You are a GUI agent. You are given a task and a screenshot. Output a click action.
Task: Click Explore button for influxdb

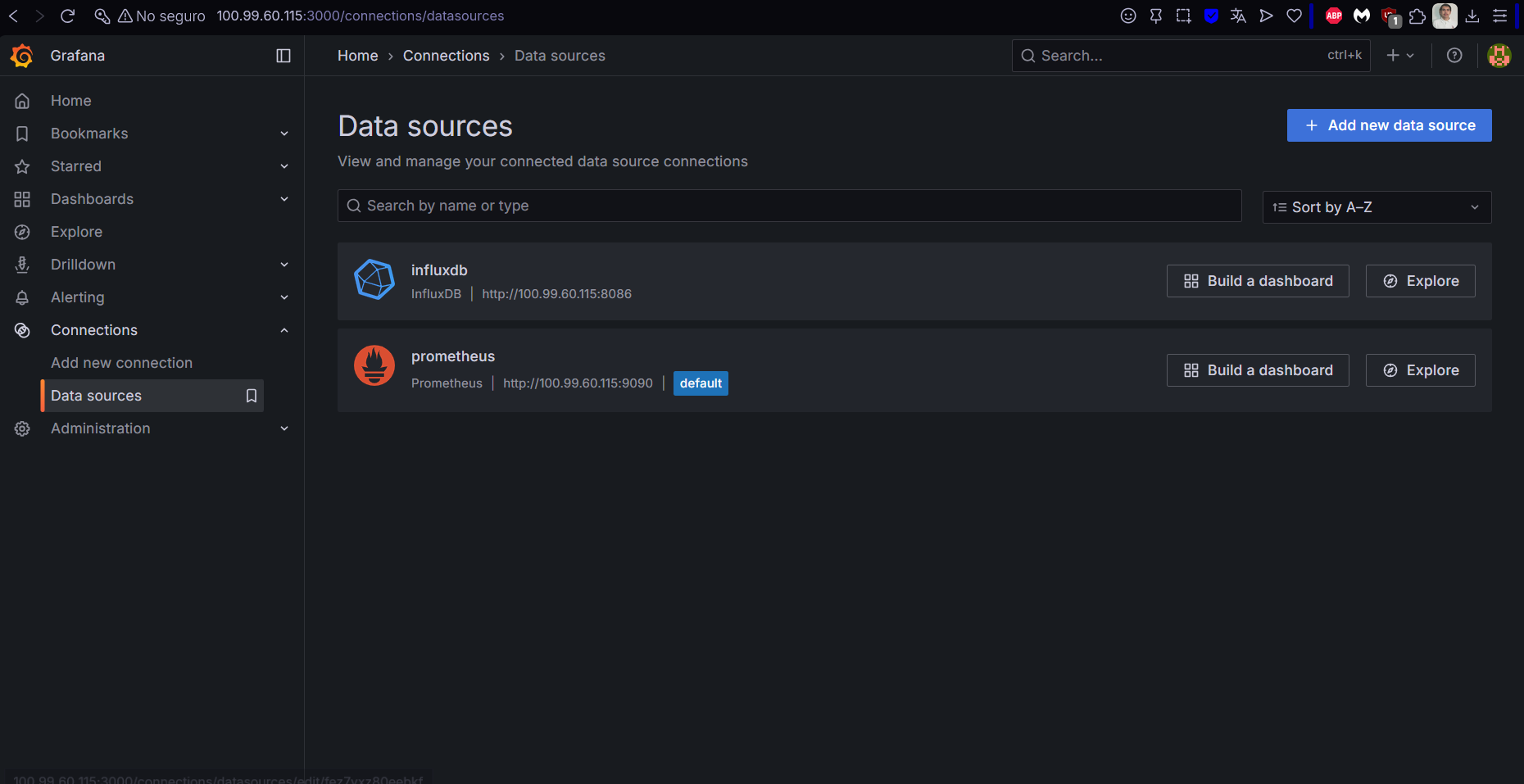[1420, 281]
